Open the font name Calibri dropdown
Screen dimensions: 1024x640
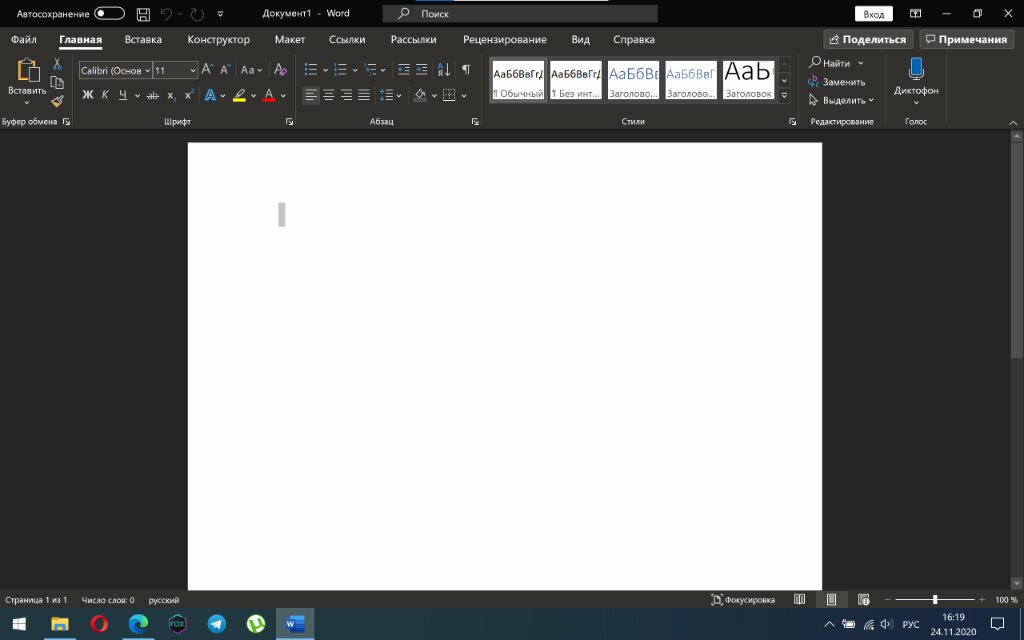point(148,70)
